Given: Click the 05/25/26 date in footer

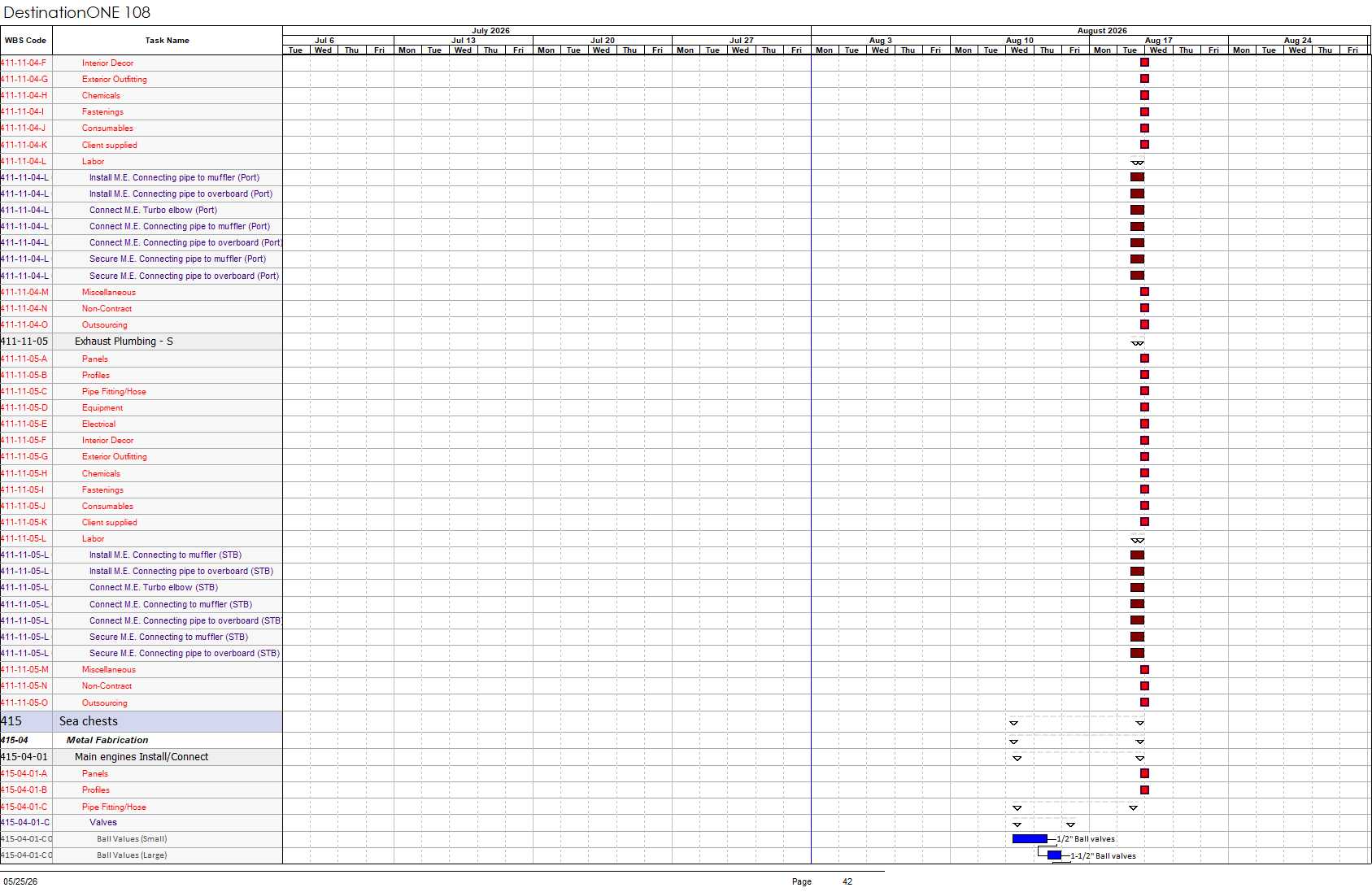Looking at the screenshot, I should [20, 881].
